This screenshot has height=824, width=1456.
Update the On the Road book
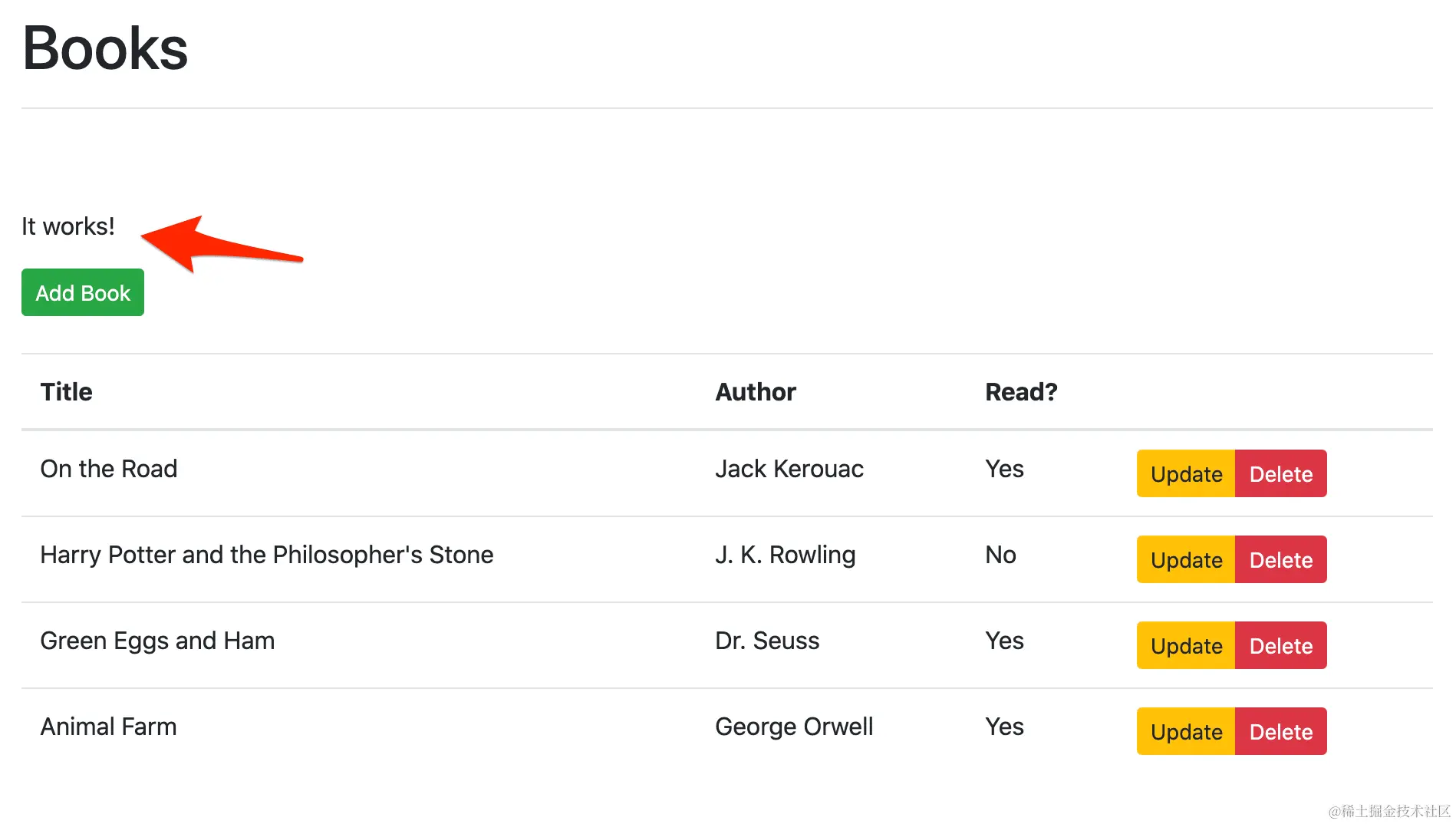click(1186, 474)
